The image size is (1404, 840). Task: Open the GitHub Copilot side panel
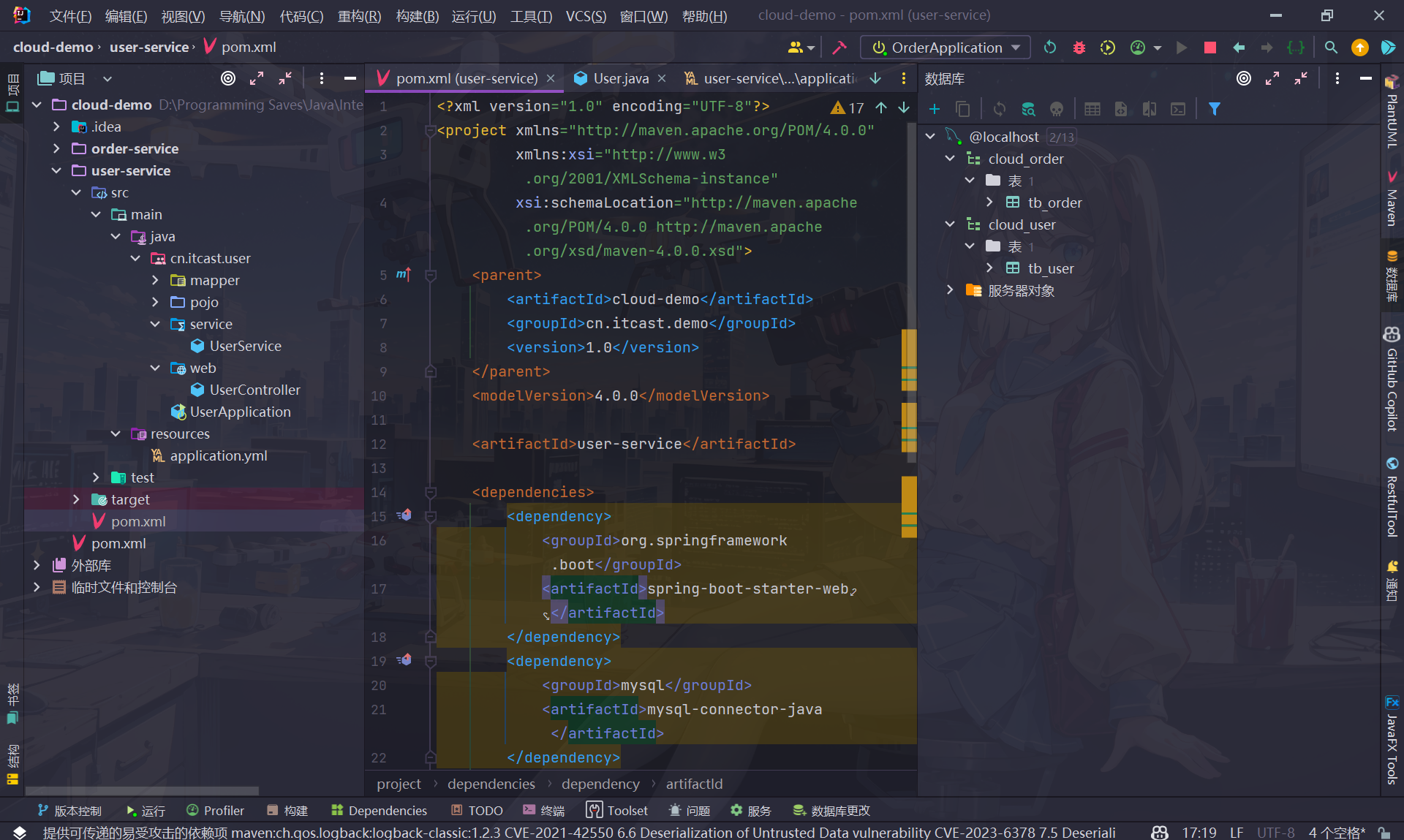coord(1392,380)
